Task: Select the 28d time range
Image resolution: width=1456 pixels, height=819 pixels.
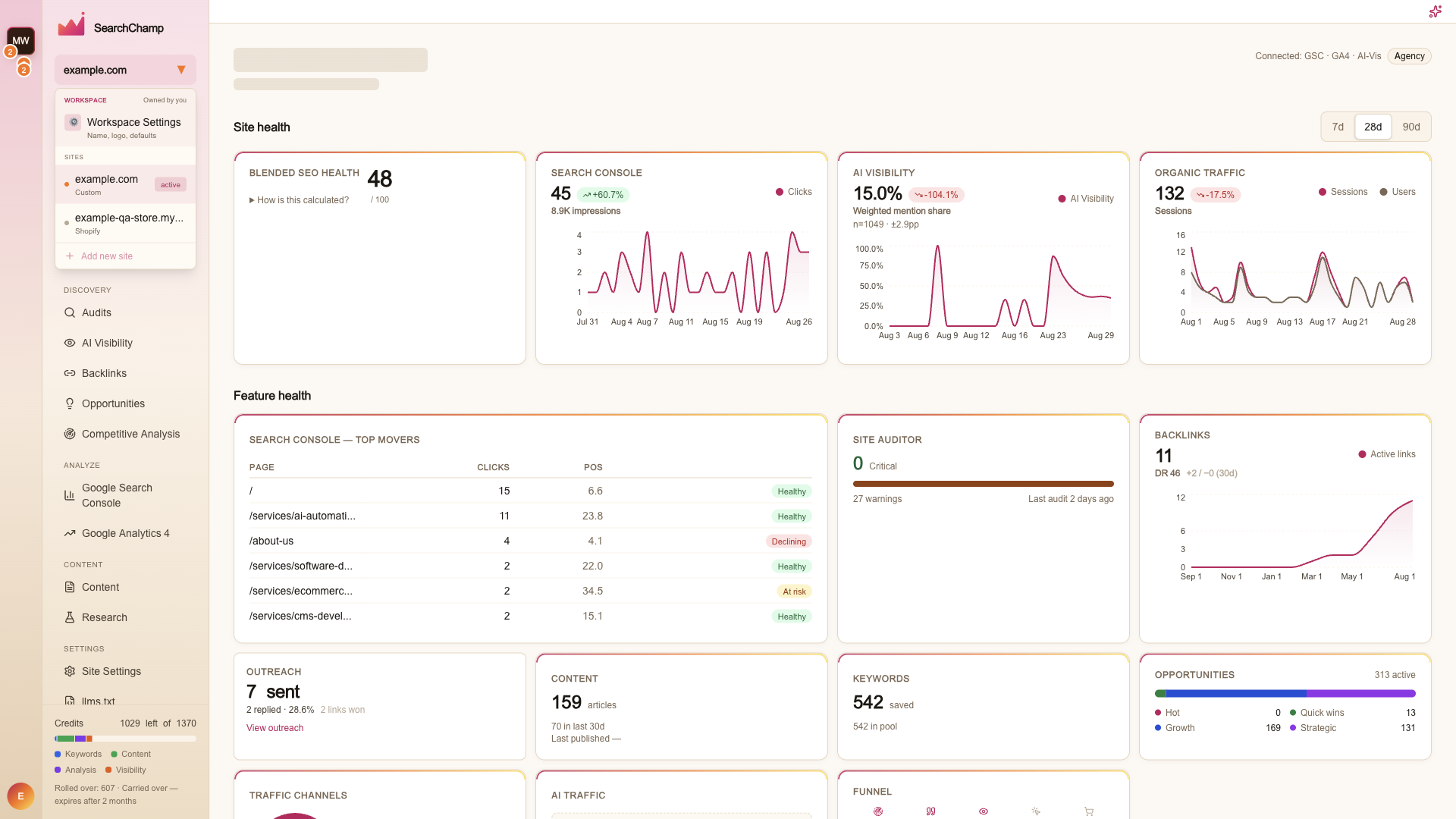Action: [x=1373, y=127]
